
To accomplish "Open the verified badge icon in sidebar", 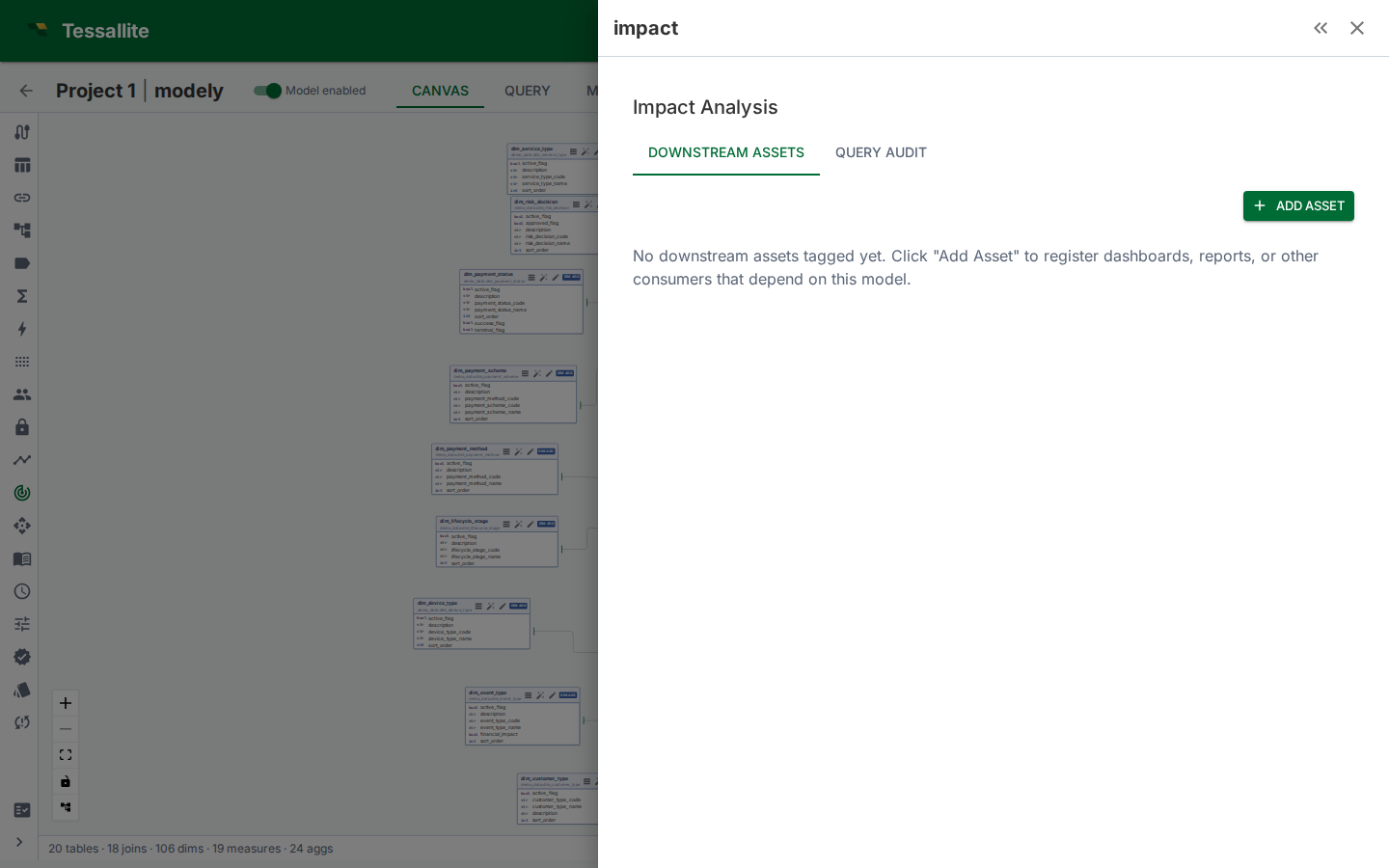I will 21,657.
